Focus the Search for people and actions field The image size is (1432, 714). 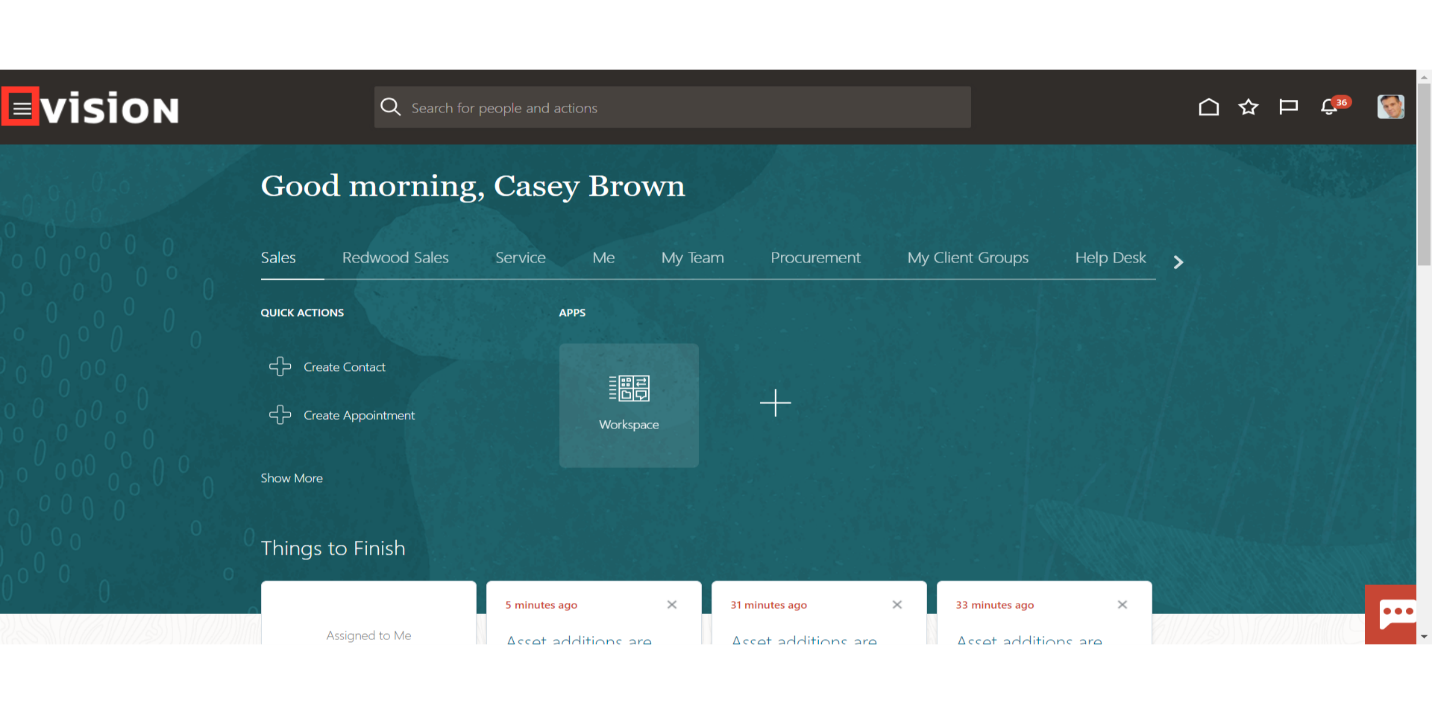(672, 107)
